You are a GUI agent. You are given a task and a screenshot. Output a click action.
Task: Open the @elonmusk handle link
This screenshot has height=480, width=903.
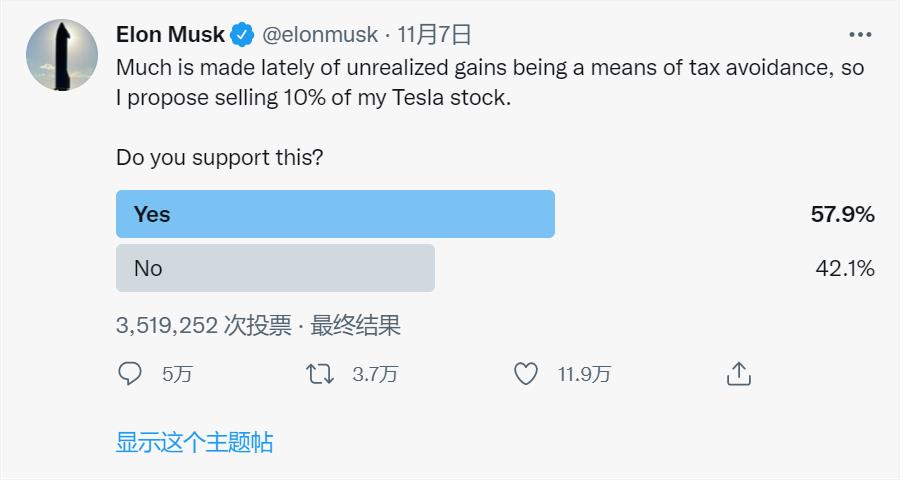click(320, 35)
